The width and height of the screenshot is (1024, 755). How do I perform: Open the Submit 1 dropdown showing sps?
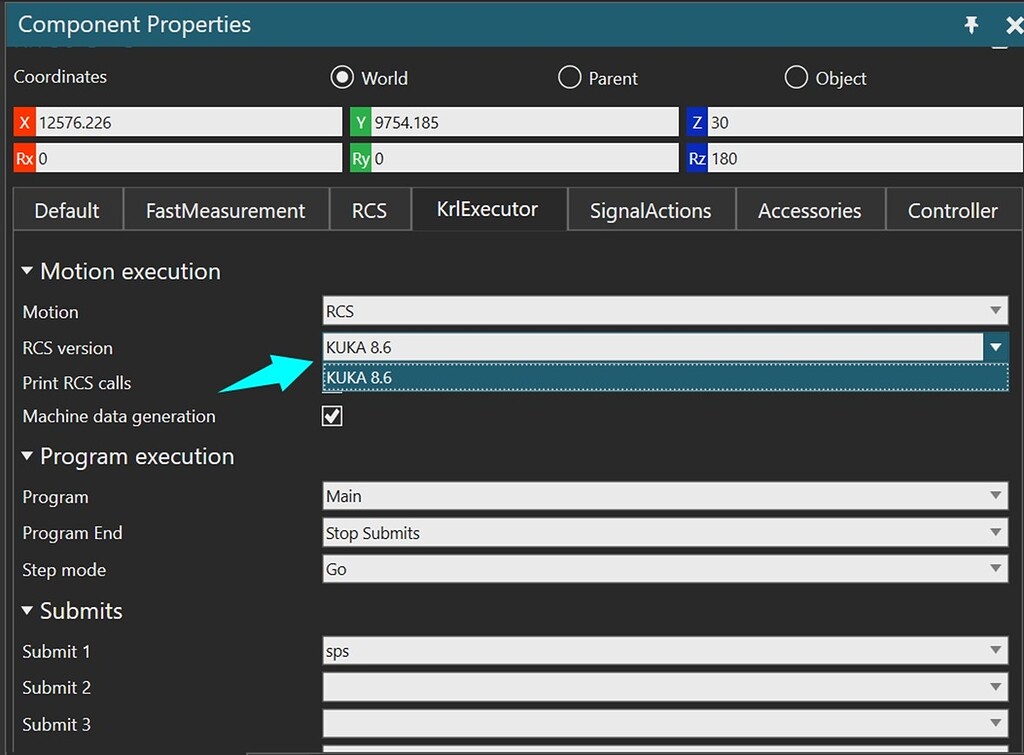click(996, 651)
